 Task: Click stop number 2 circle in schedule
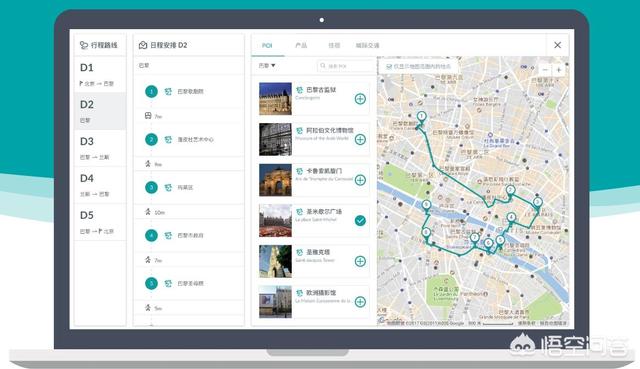(x=151, y=140)
